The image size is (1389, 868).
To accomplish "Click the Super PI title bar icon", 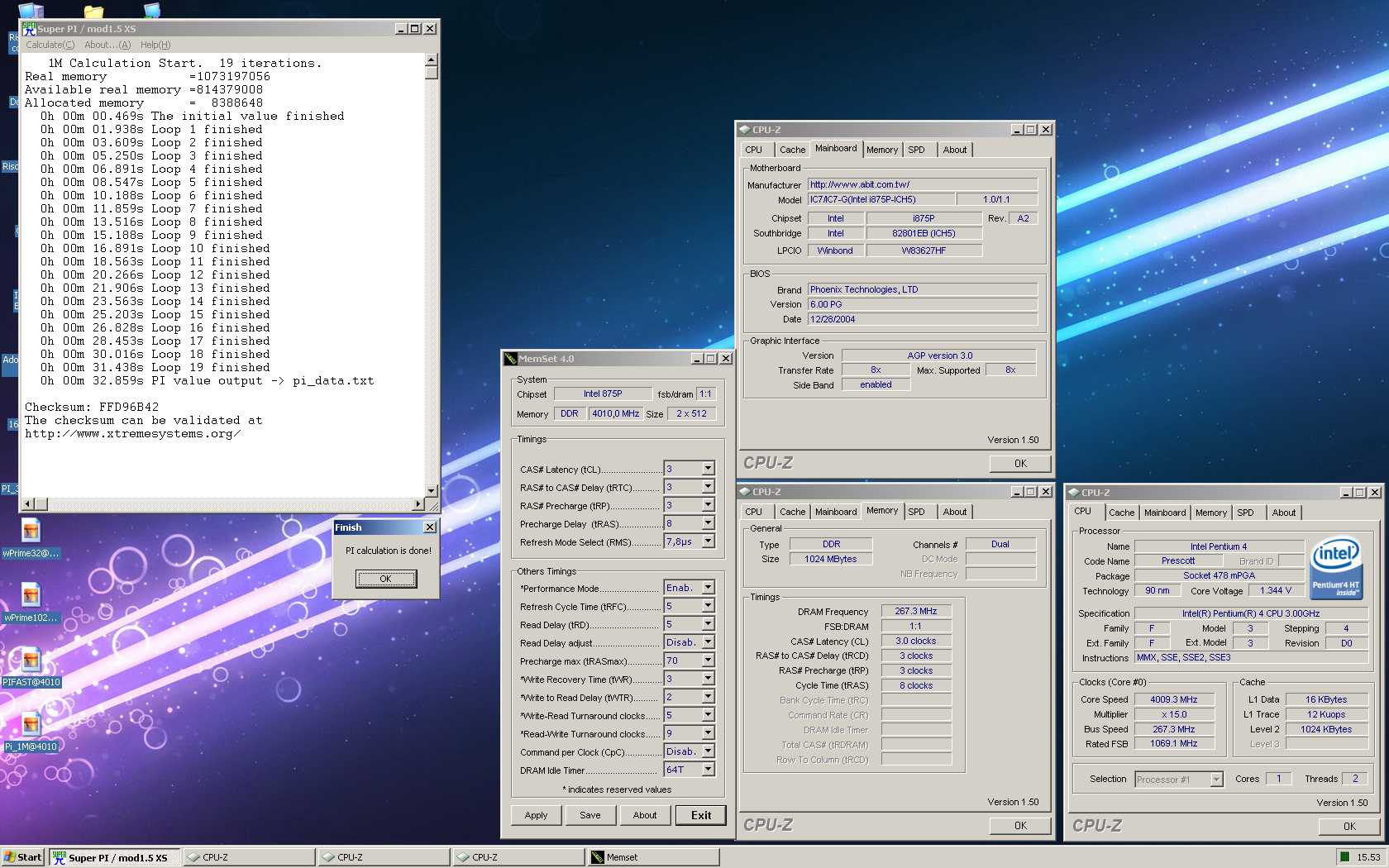I will point(29,28).
